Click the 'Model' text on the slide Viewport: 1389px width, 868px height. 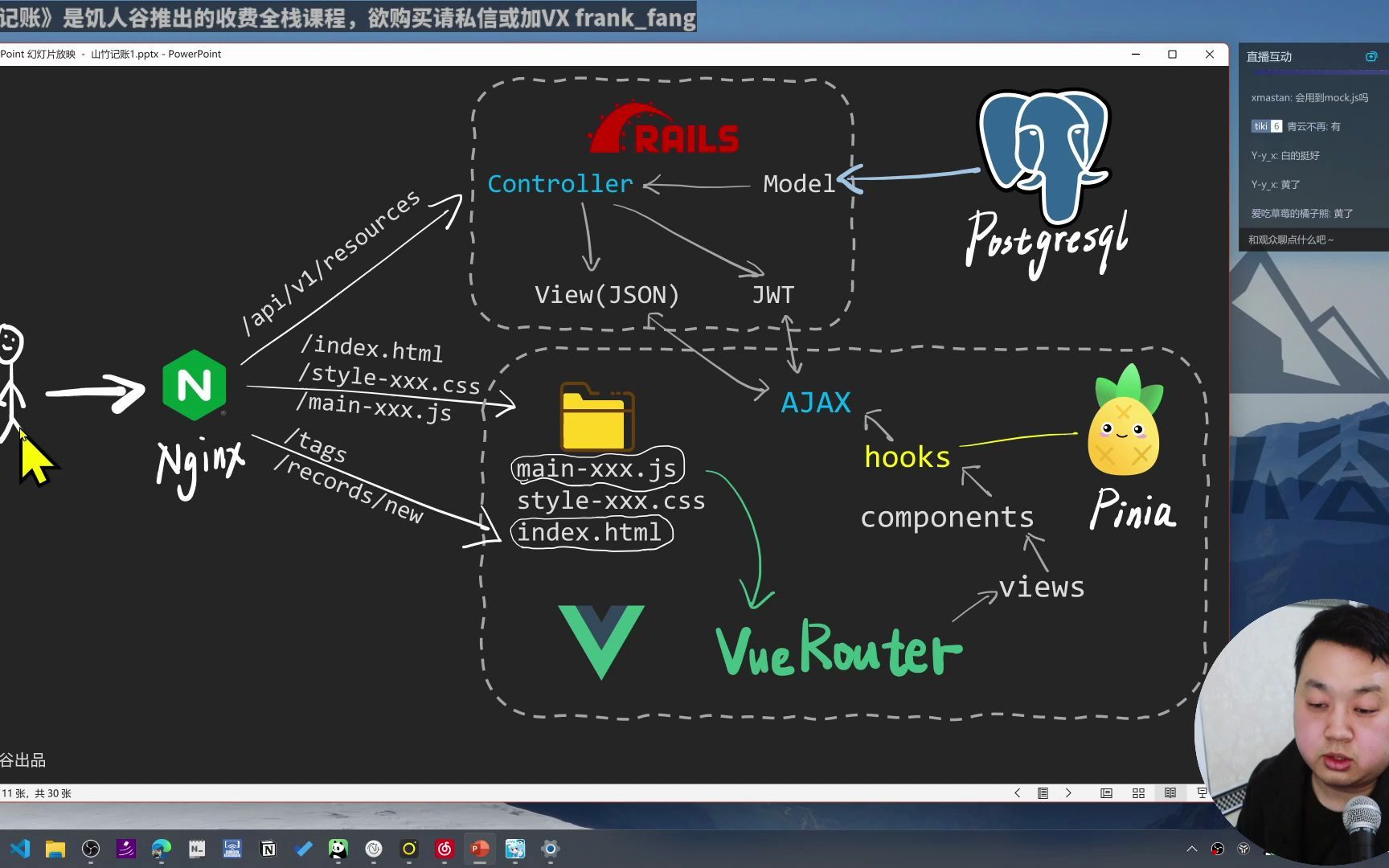tap(799, 184)
